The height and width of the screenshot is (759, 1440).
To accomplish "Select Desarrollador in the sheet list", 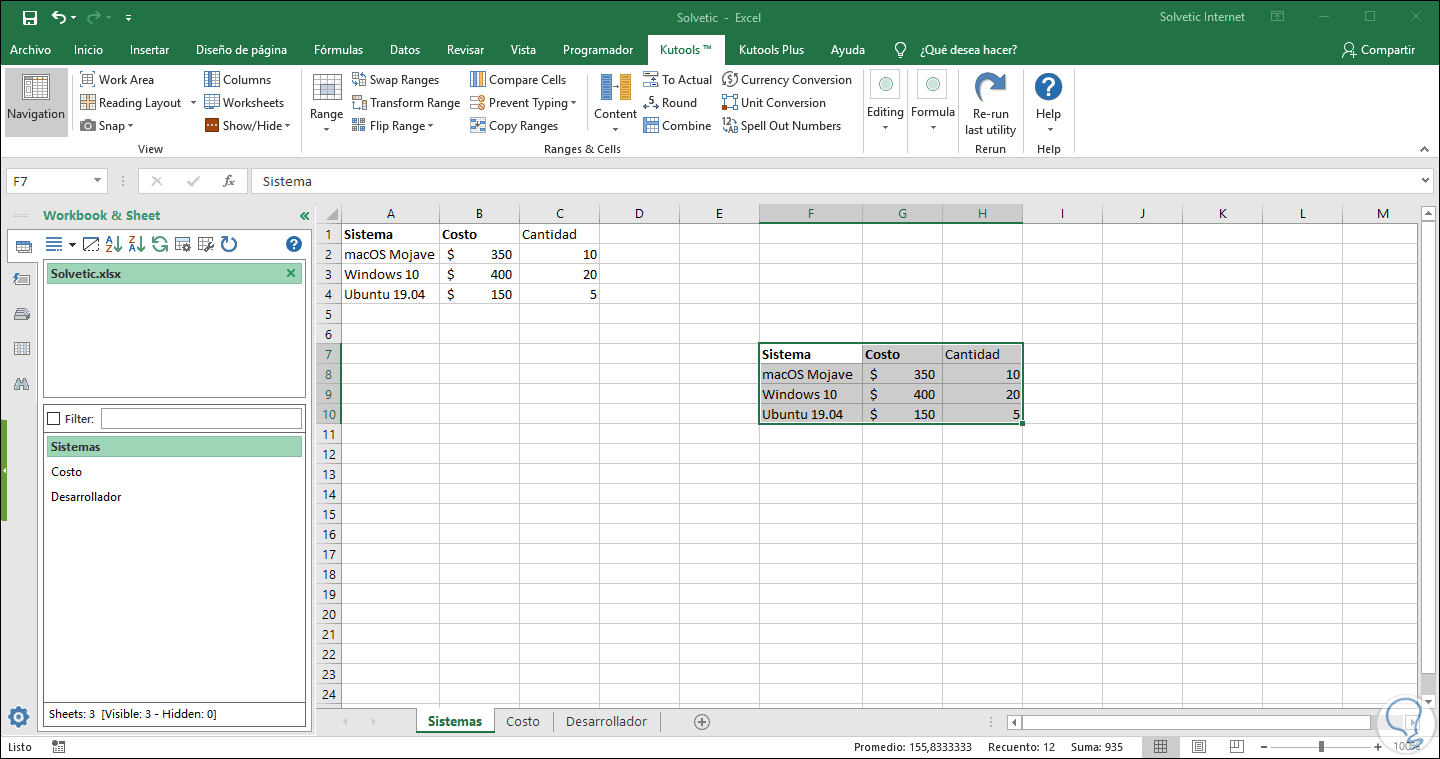I will 86,496.
